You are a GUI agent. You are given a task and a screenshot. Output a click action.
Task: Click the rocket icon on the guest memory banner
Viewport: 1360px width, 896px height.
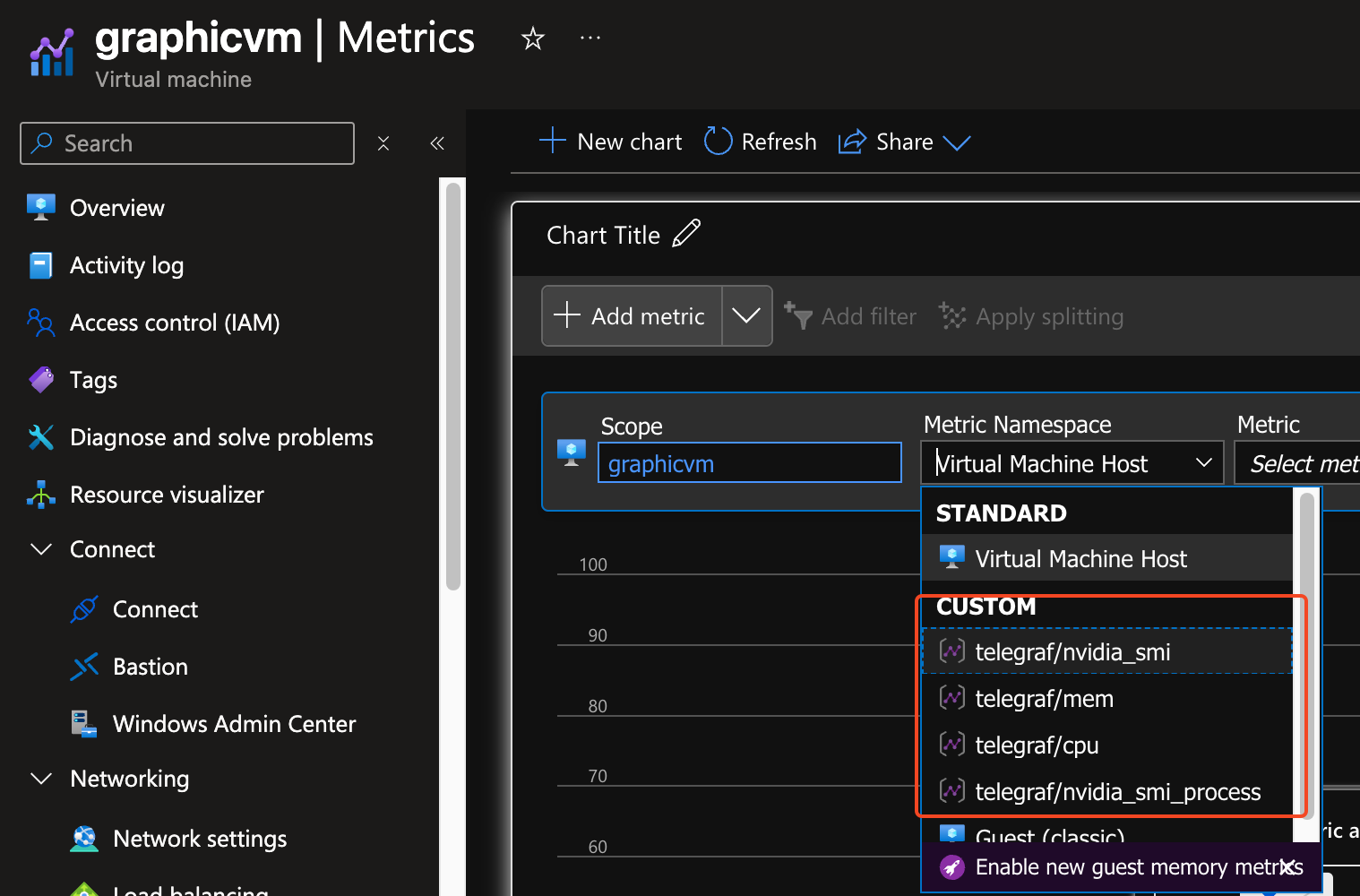point(951,866)
